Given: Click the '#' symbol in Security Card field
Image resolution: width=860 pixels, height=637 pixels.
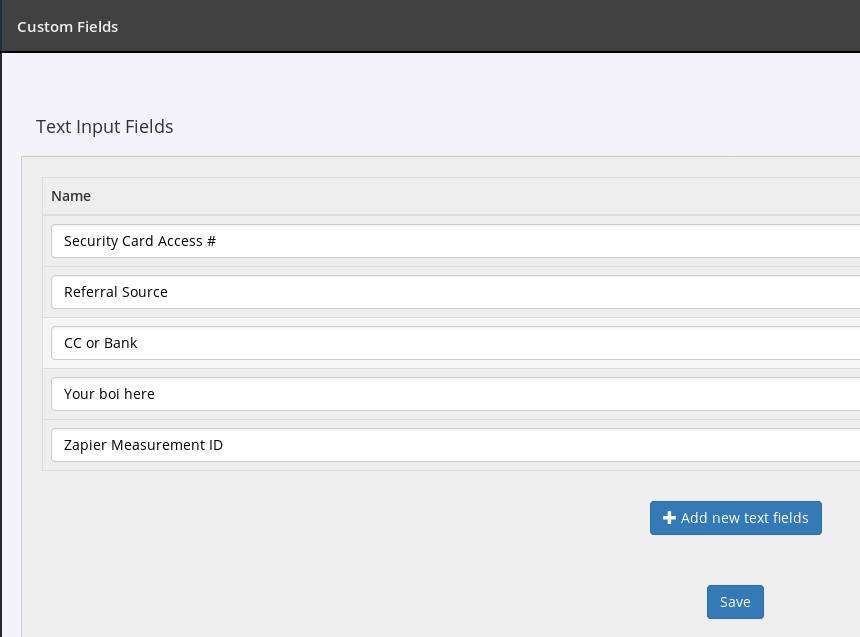Looking at the screenshot, I should pyautogui.click(x=211, y=241).
